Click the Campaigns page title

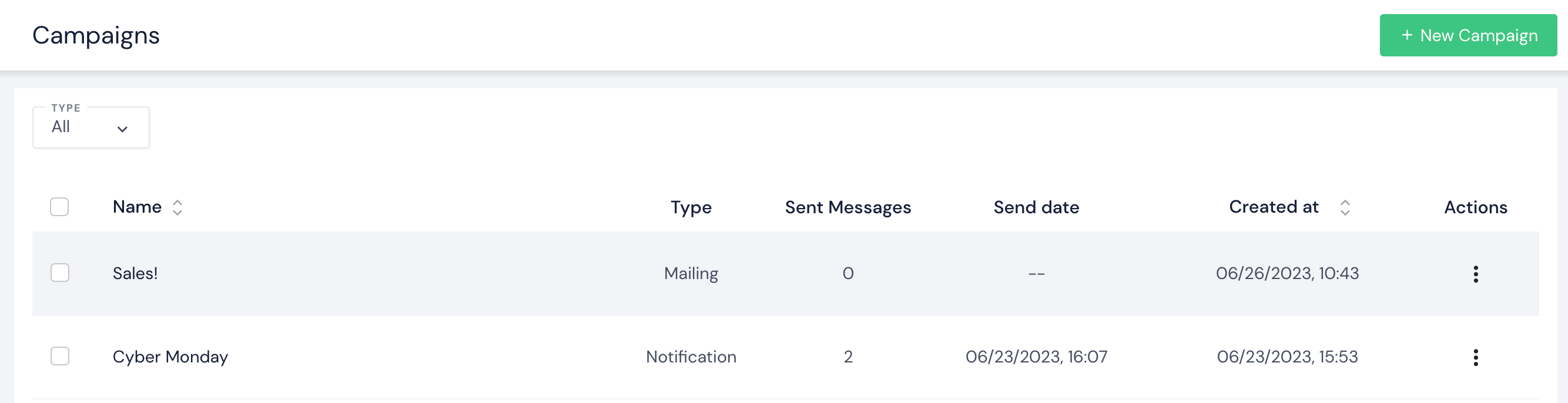click(96, 35)
